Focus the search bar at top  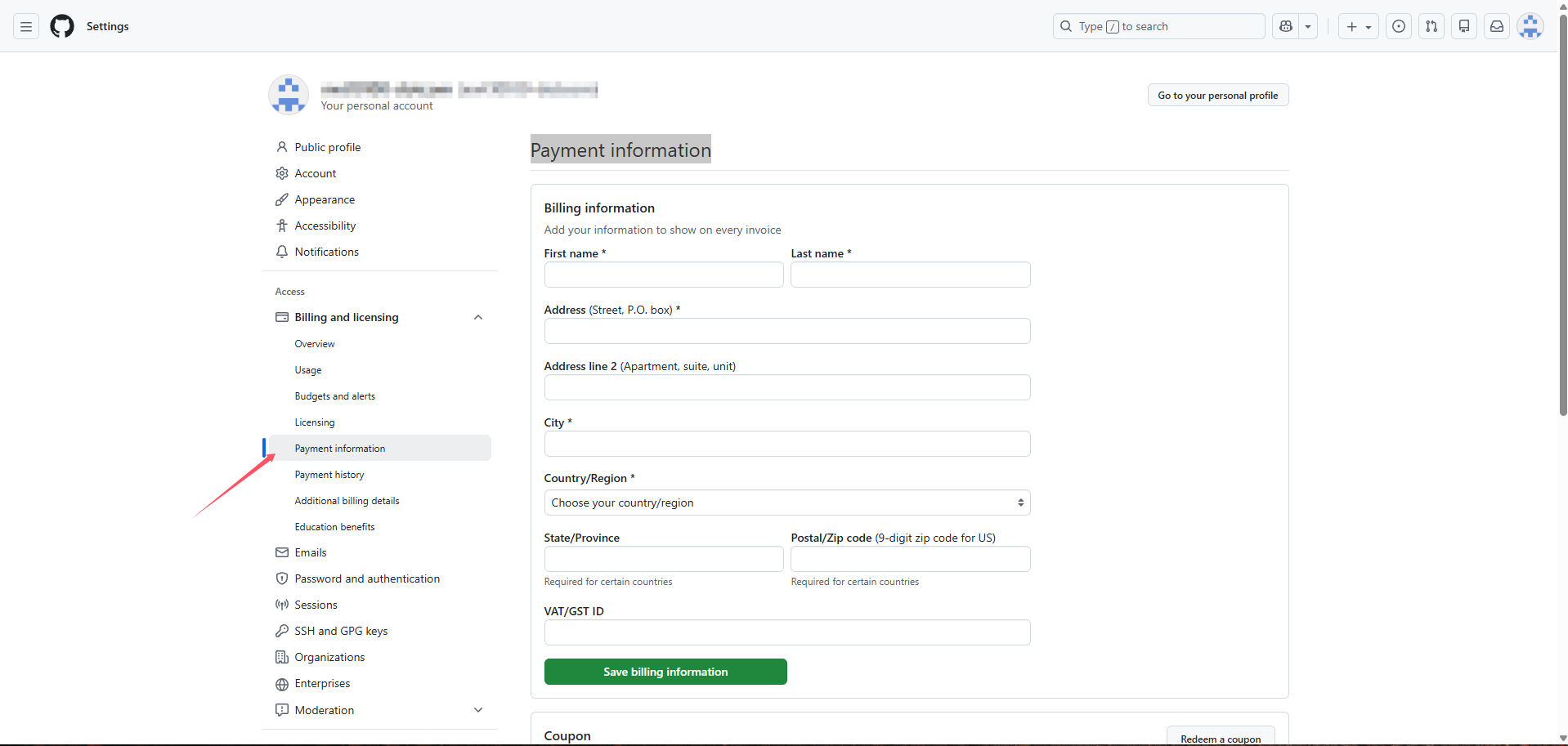click(1158, 26)
